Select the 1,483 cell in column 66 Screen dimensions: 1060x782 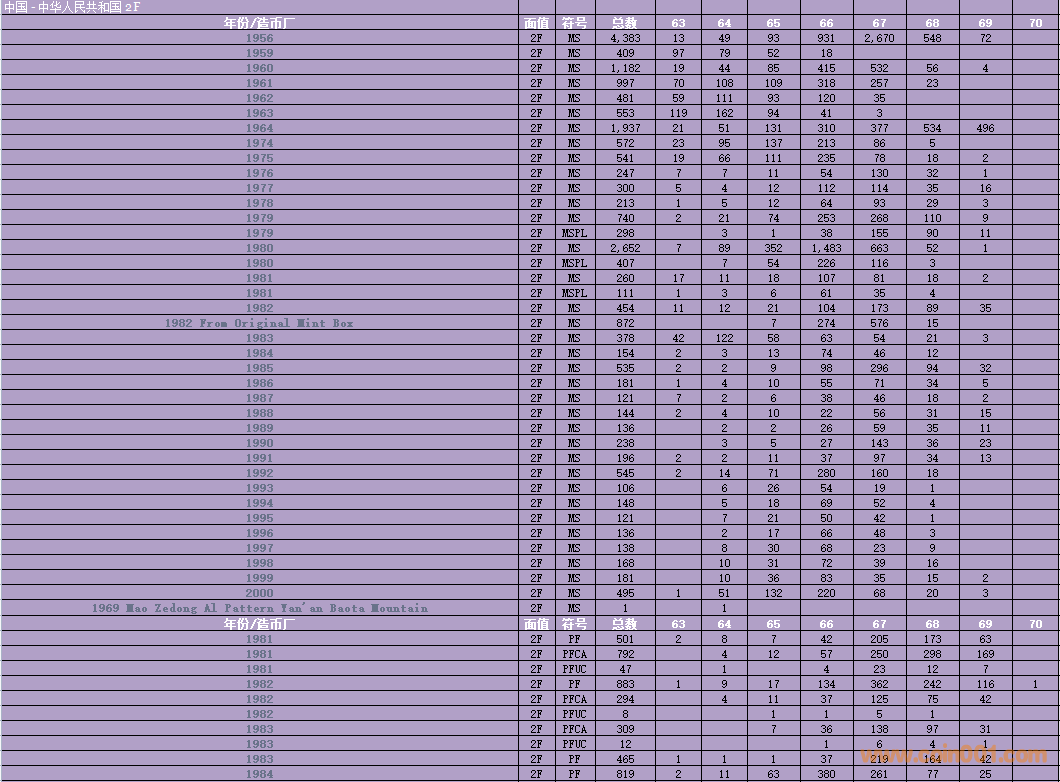click(826, 248)
